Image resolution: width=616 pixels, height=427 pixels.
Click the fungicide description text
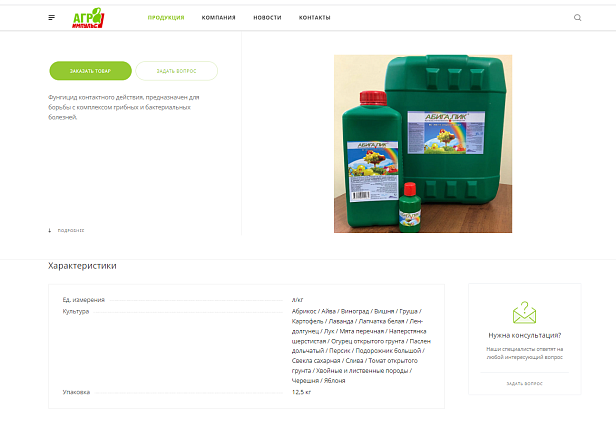(124, 107)
